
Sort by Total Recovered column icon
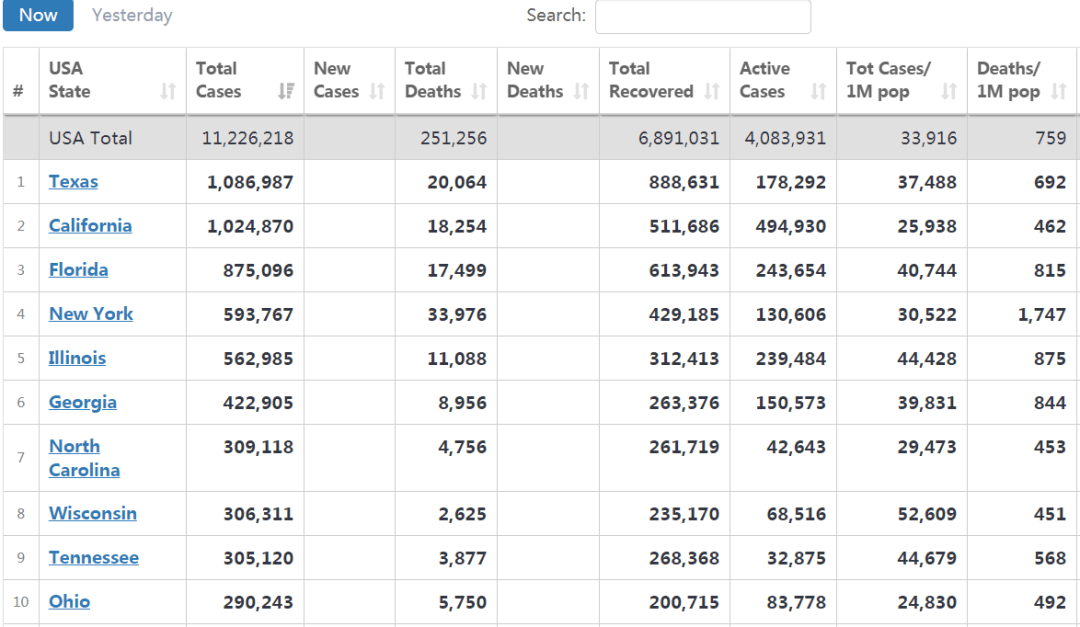pos(712,91)
